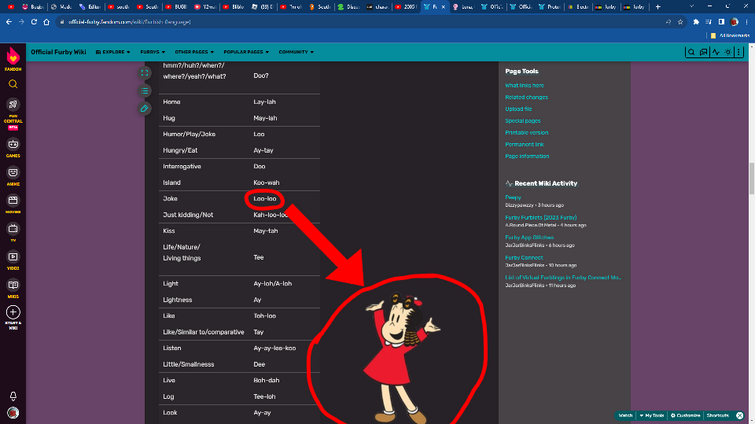Open more options in the wiki header
The image size is (755, 424).
click(740, 52)
